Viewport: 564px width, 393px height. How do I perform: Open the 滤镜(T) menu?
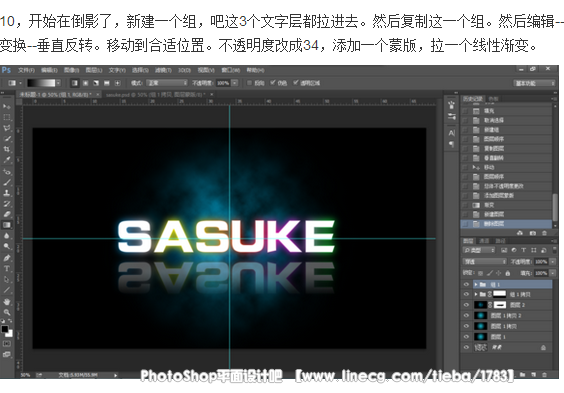pos(163,70)
